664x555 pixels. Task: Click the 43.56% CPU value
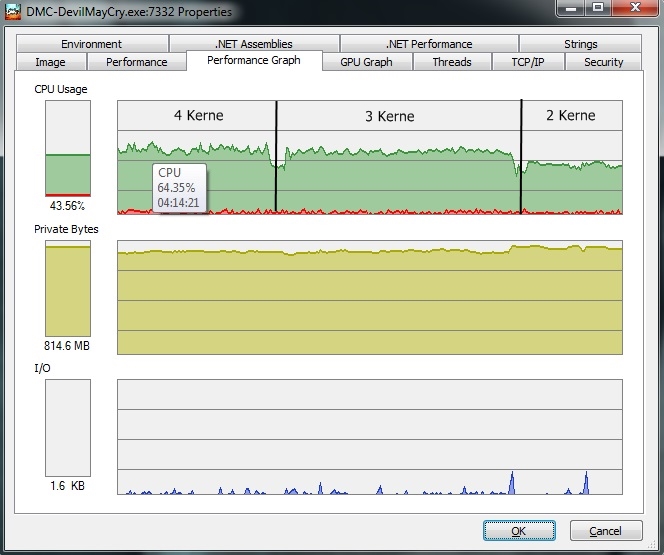pyautogui.click(x=67, y=206)
